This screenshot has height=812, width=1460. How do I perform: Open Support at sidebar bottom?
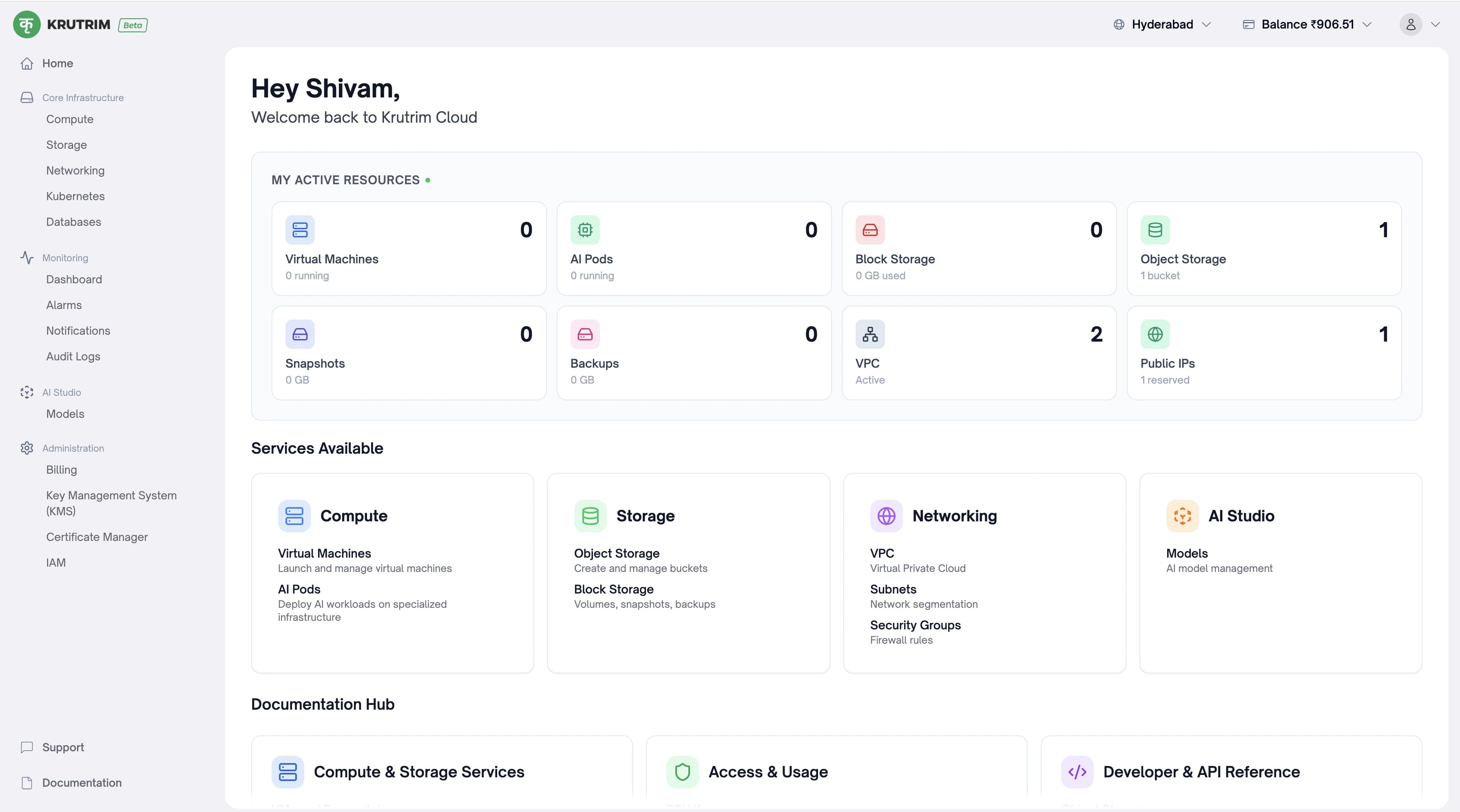63,748
